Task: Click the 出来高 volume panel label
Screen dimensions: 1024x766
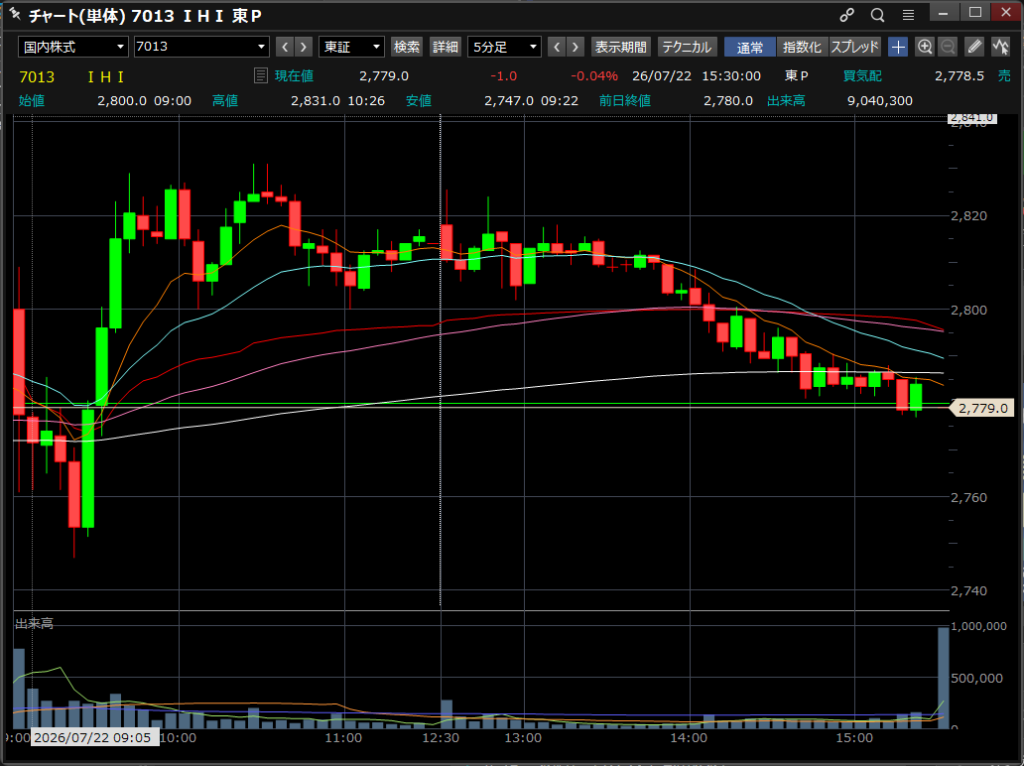Action: (34, 624)
